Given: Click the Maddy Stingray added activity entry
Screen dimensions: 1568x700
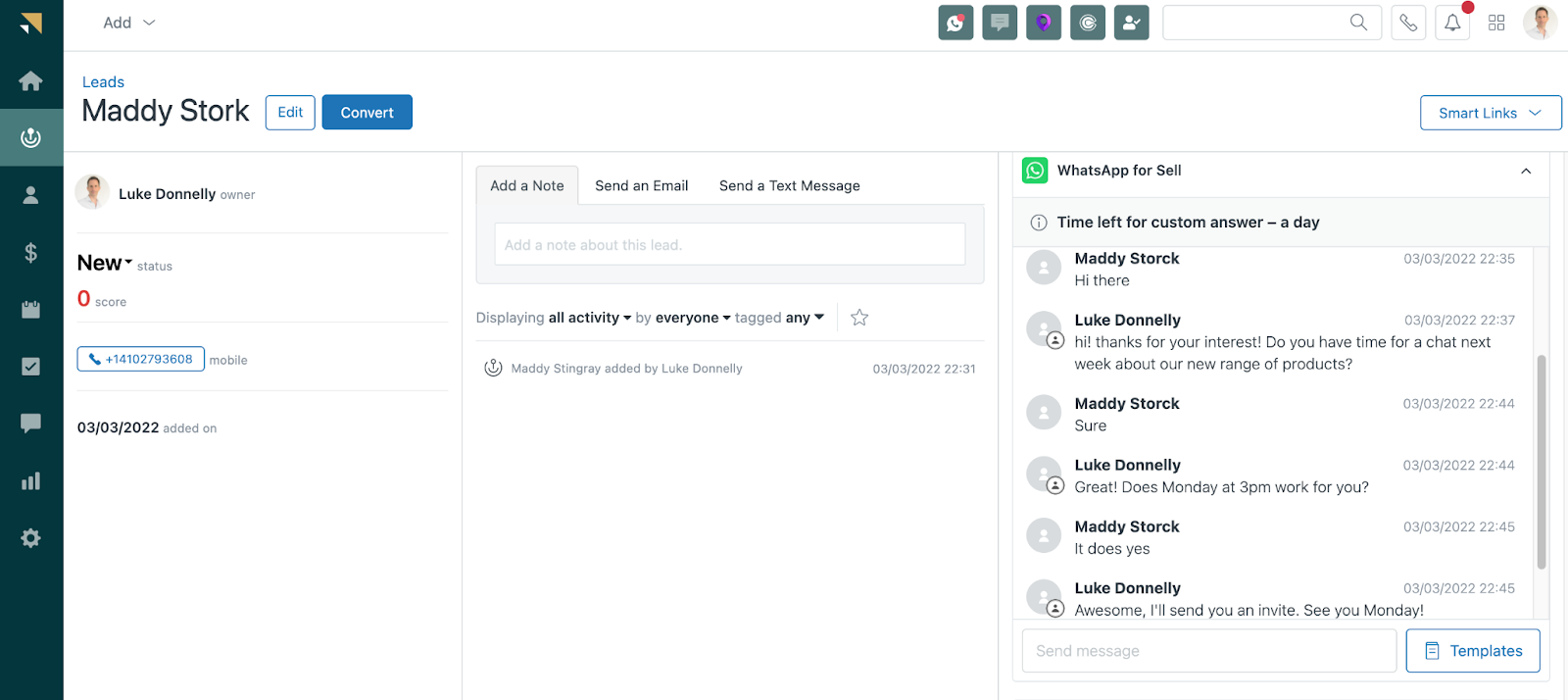Looking at the screenshot, I should (627, 369).
